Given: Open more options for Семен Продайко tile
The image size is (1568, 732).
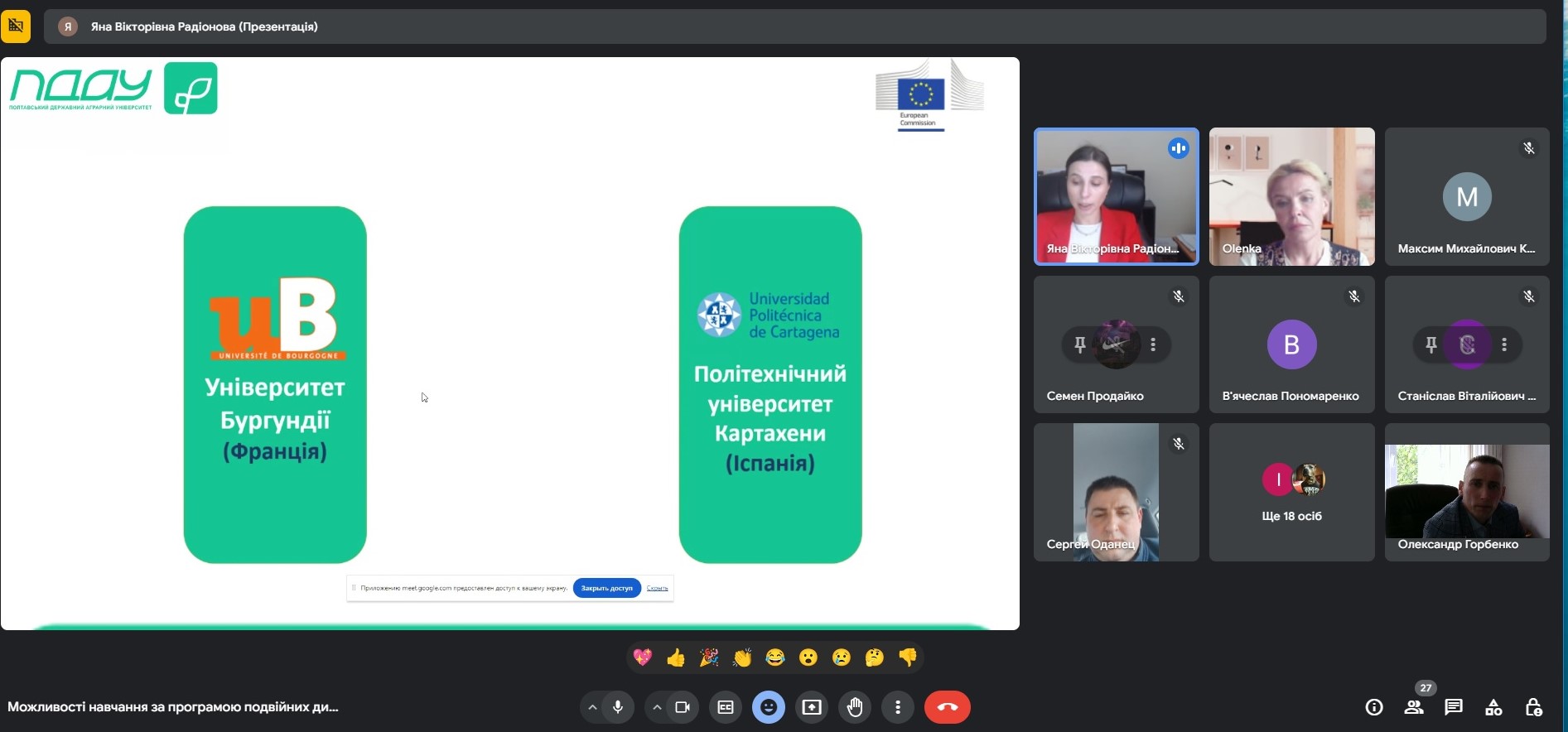Looking at the screenshot, I should (x=1153, y=344).
